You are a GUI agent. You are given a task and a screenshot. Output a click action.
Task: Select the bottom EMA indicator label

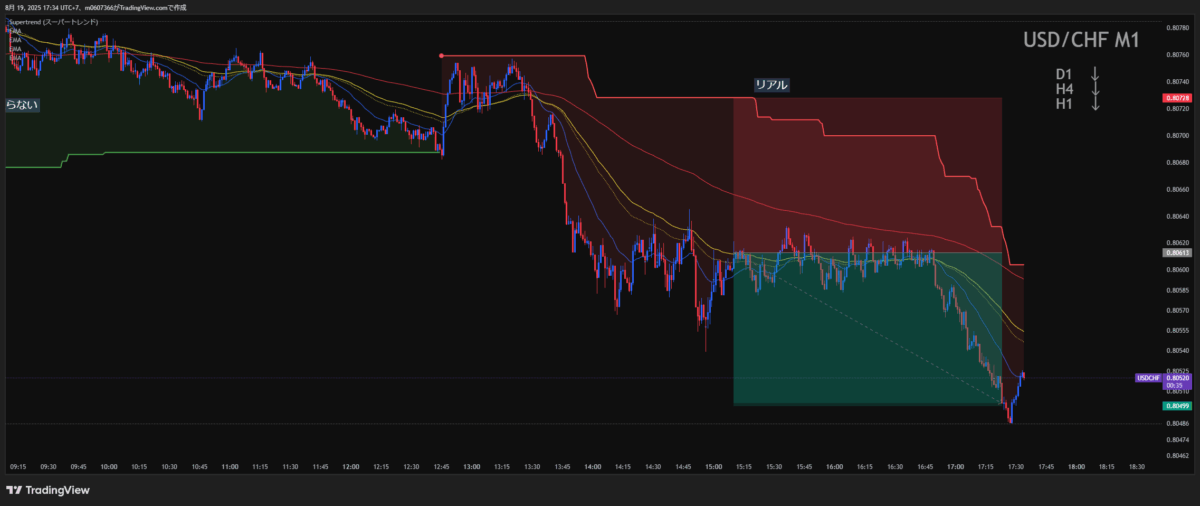click(15, 58)
